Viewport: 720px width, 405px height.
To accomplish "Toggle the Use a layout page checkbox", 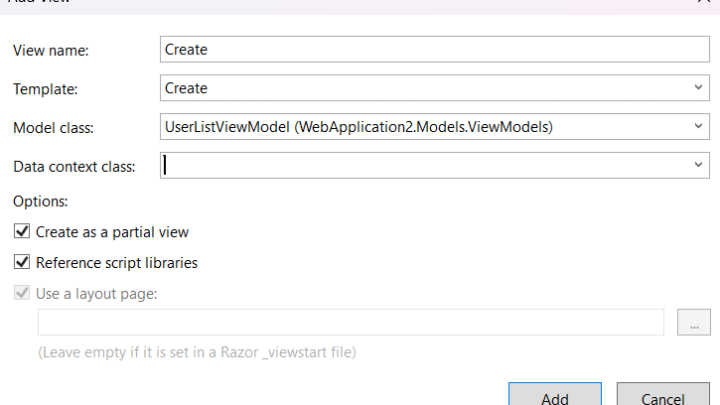I will 22,293.
